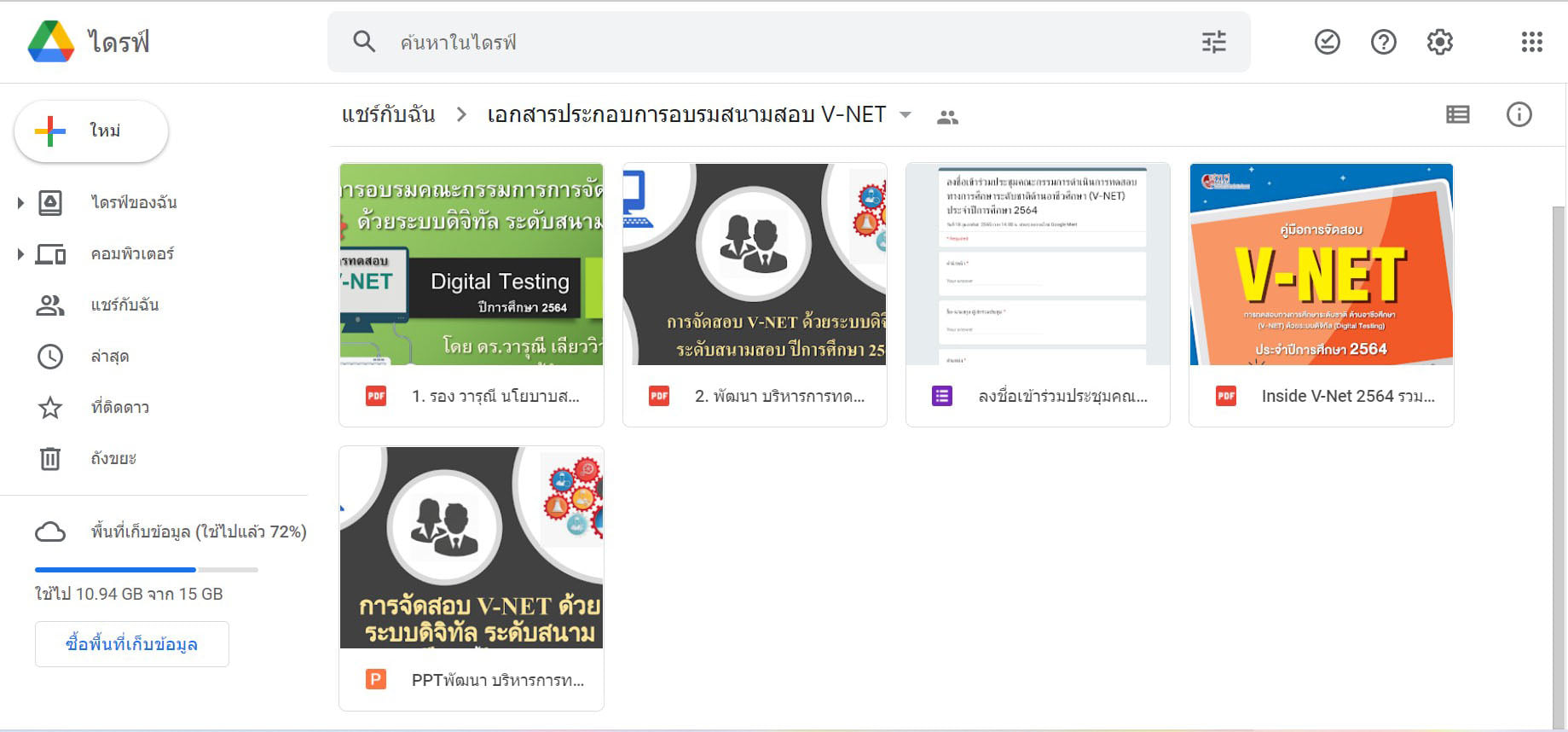Screen dimensions: 1568x732
Task: Click the ไดรฟ์ product name text
Action: [119, 42]
